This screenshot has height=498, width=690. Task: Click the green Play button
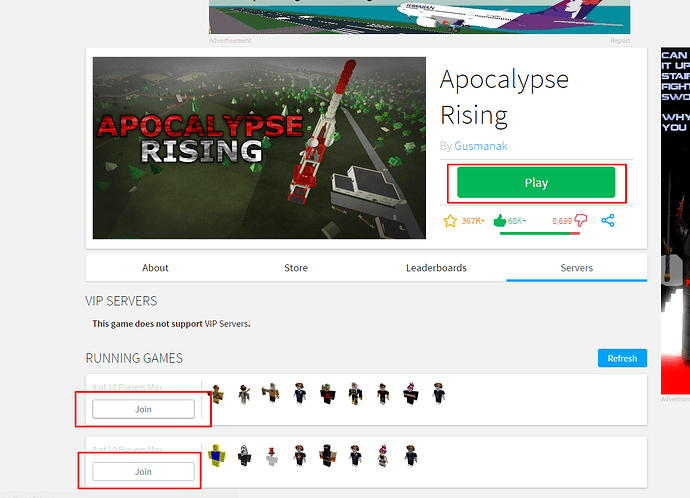[x=536, y=182]
